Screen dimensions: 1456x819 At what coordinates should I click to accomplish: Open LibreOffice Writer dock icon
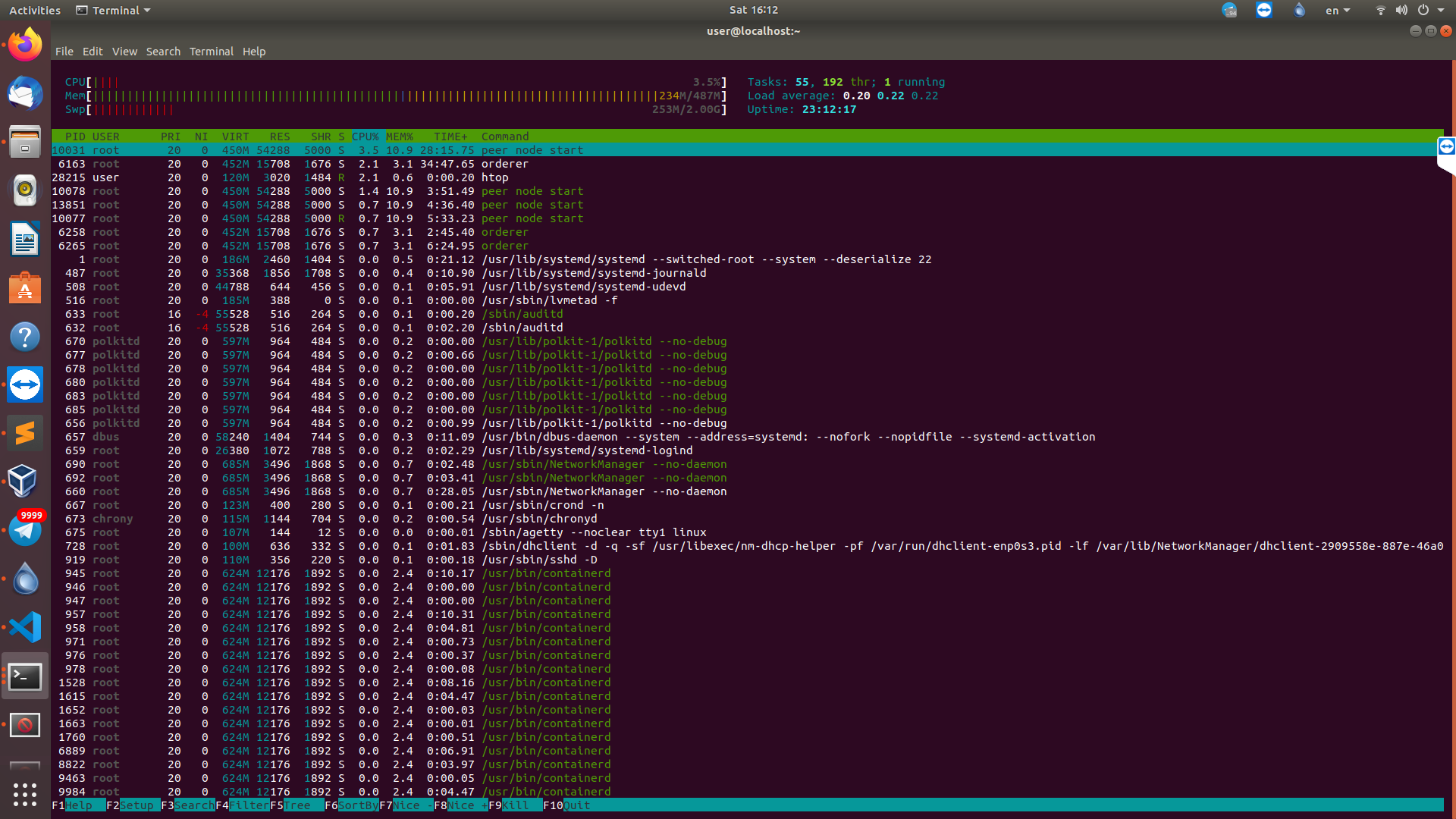(x=25, y=240)
